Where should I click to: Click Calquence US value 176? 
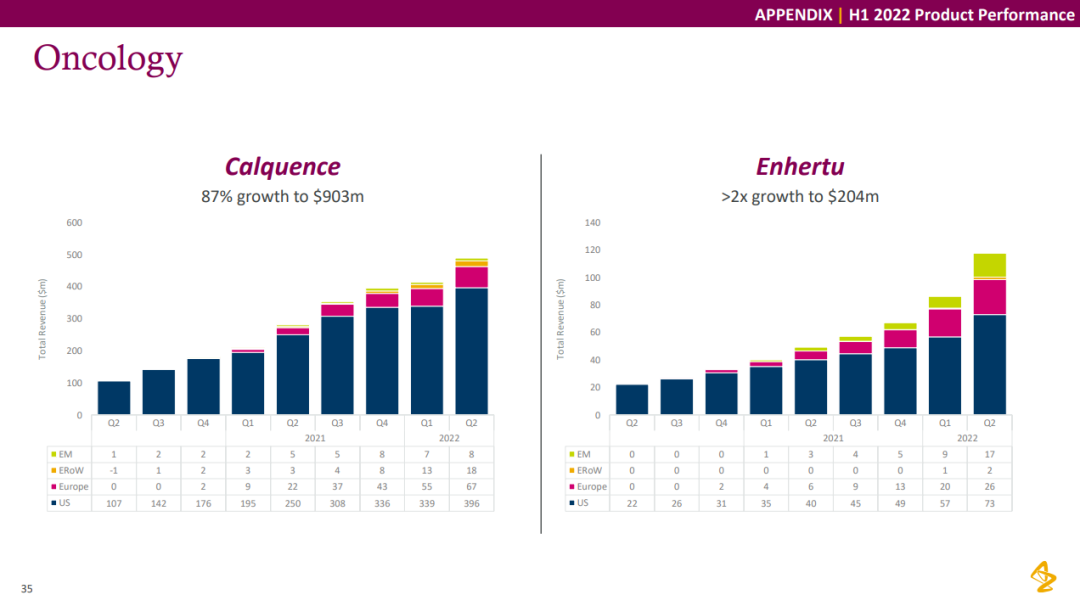point(203,503)
